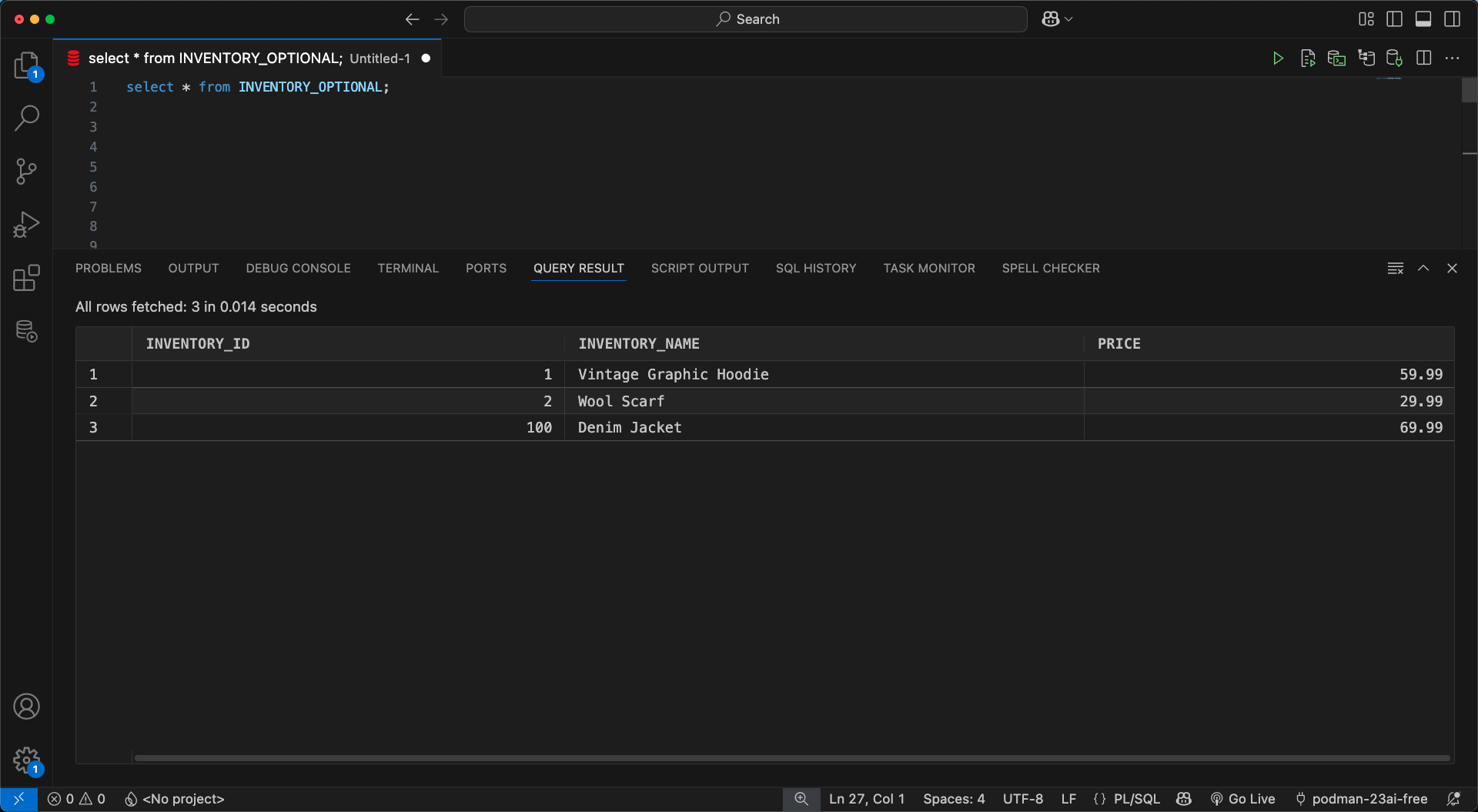Close the bottom panel
The image size is (1478, 812).
(1452, 269)
